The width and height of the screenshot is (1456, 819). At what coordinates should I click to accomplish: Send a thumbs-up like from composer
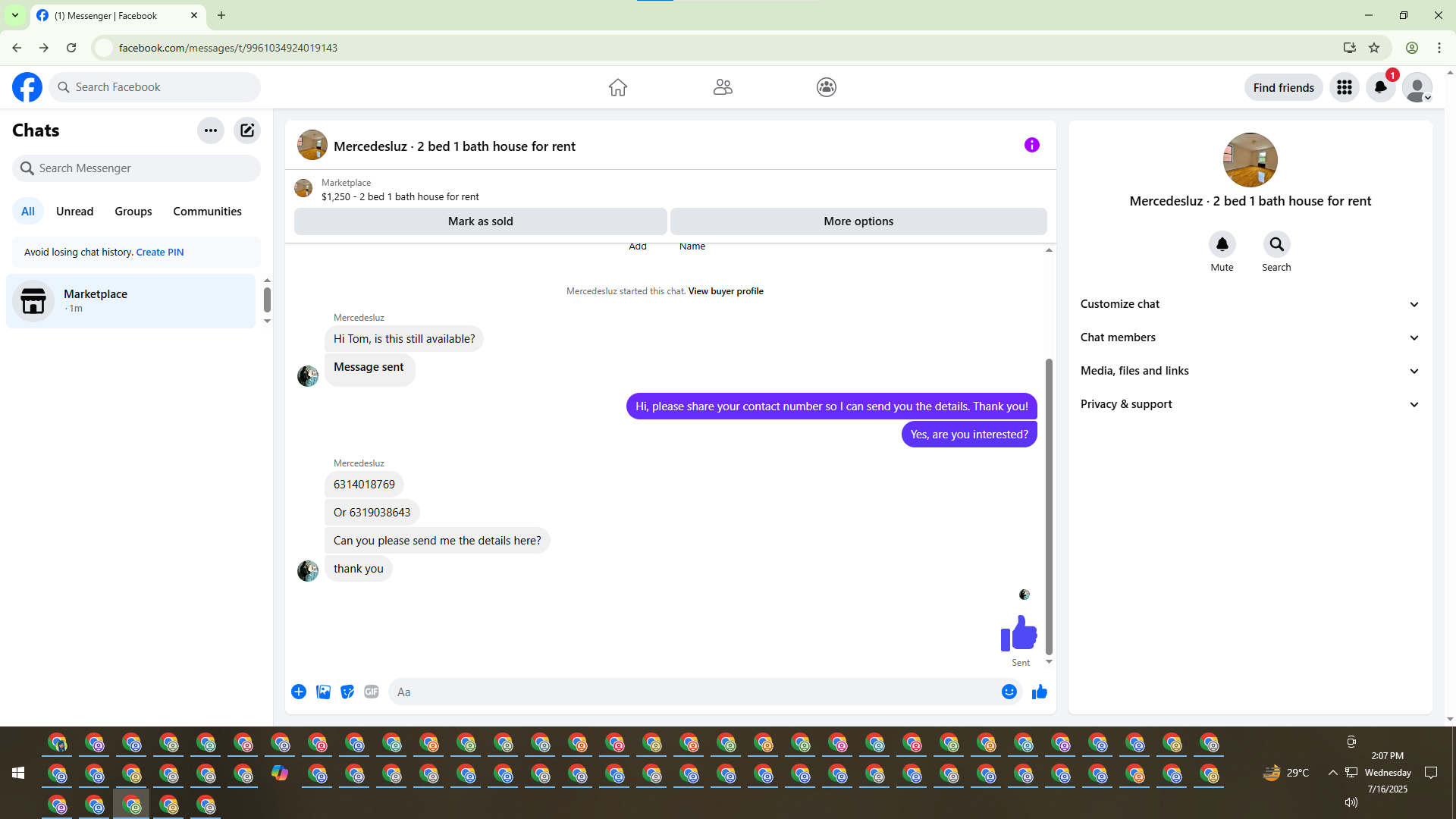[1040, 692]
